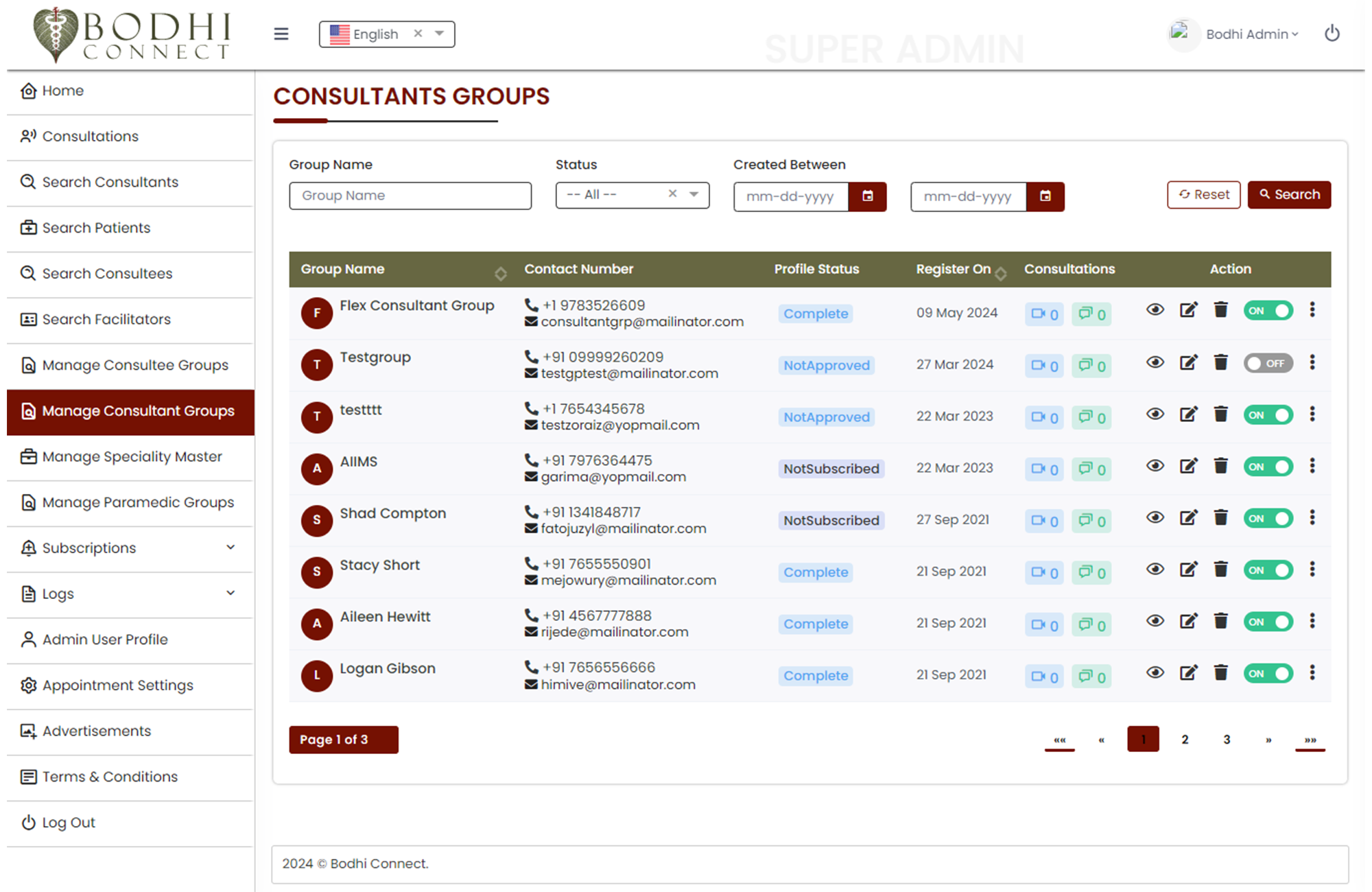1372x892 pixels.
Task: Sort table by Group Name column
Action: (501, 273)
